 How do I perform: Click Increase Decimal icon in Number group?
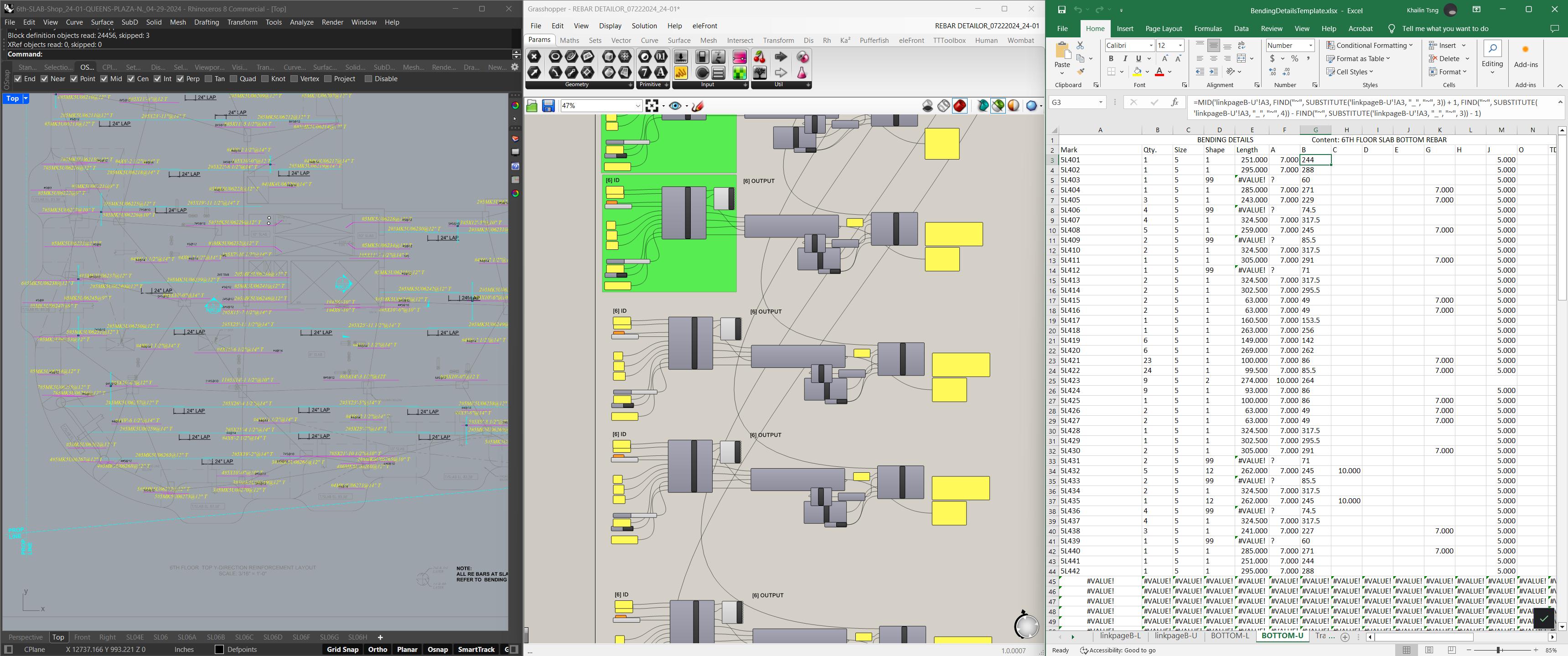(x=1273, y=72)
